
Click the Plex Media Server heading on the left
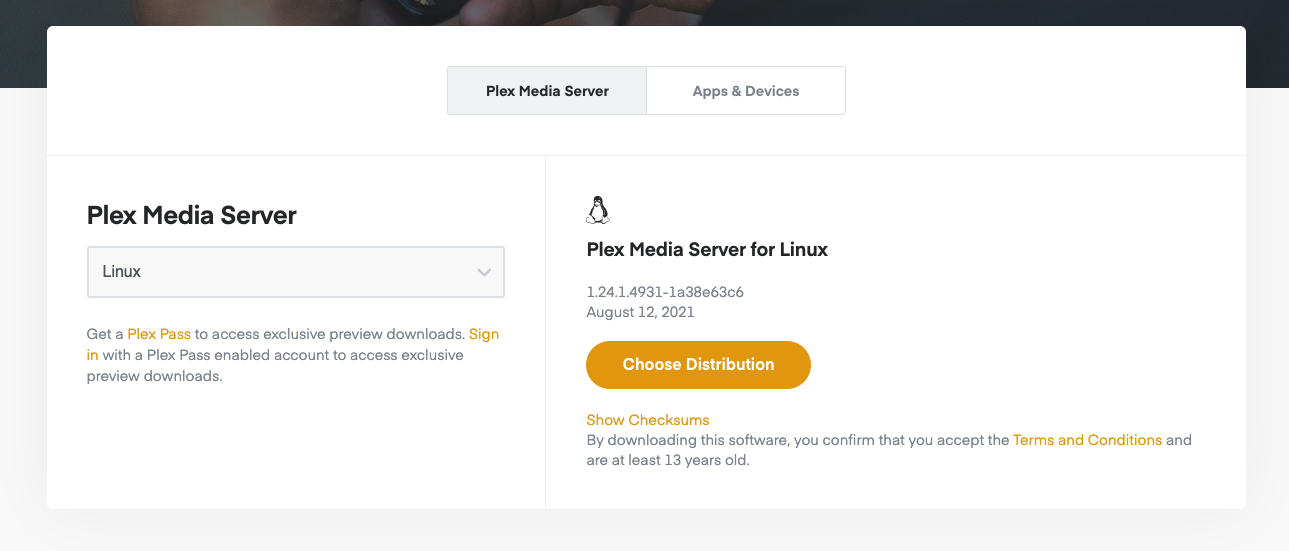192,215
